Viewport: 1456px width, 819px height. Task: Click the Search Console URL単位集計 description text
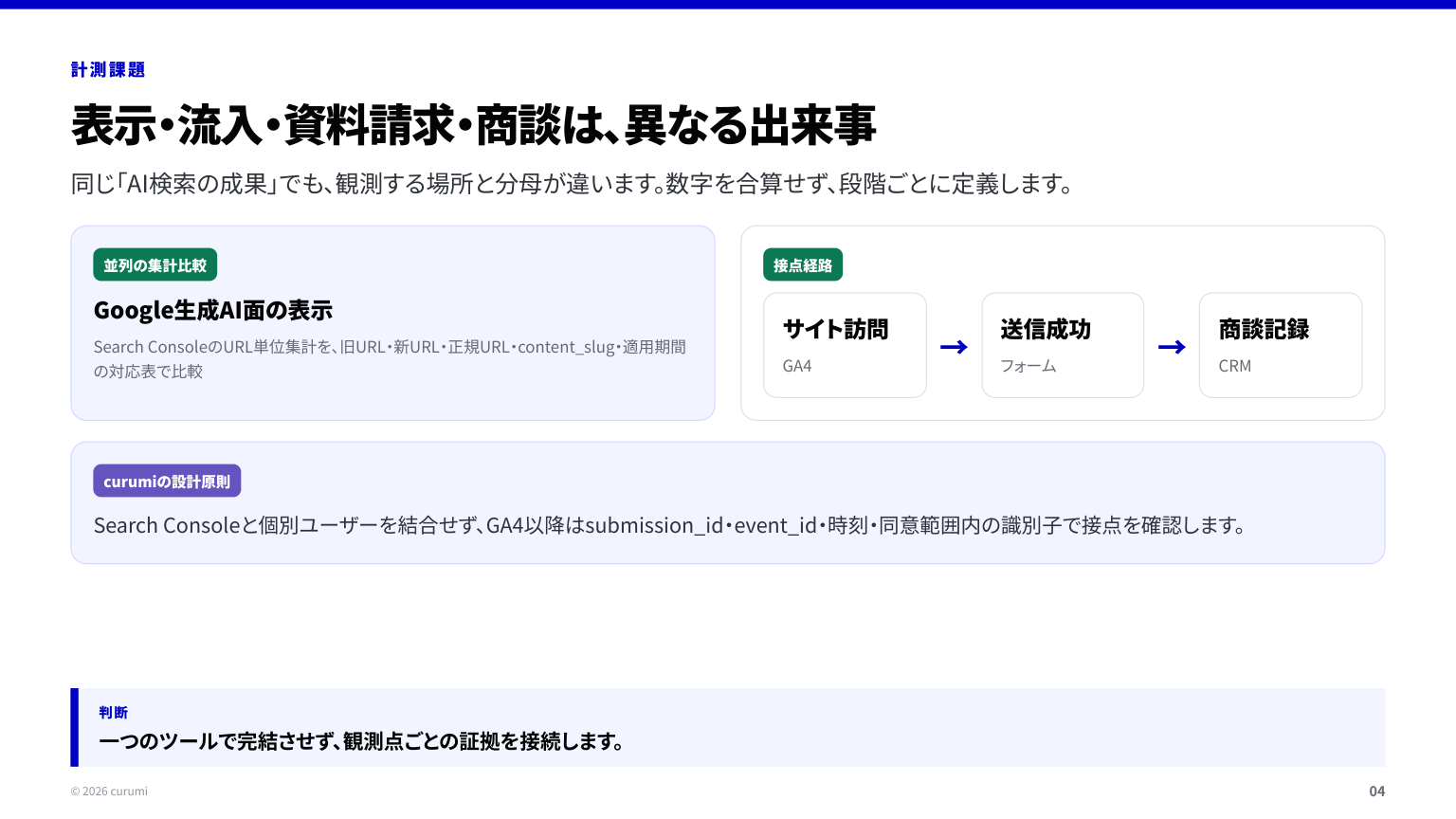390,359
